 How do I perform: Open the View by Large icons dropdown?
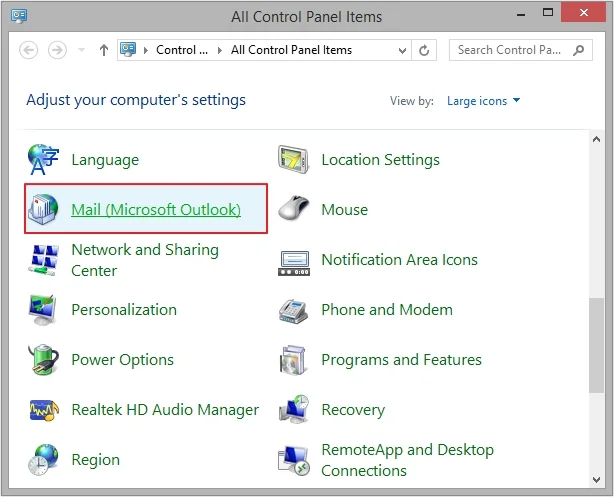[484, 101]
